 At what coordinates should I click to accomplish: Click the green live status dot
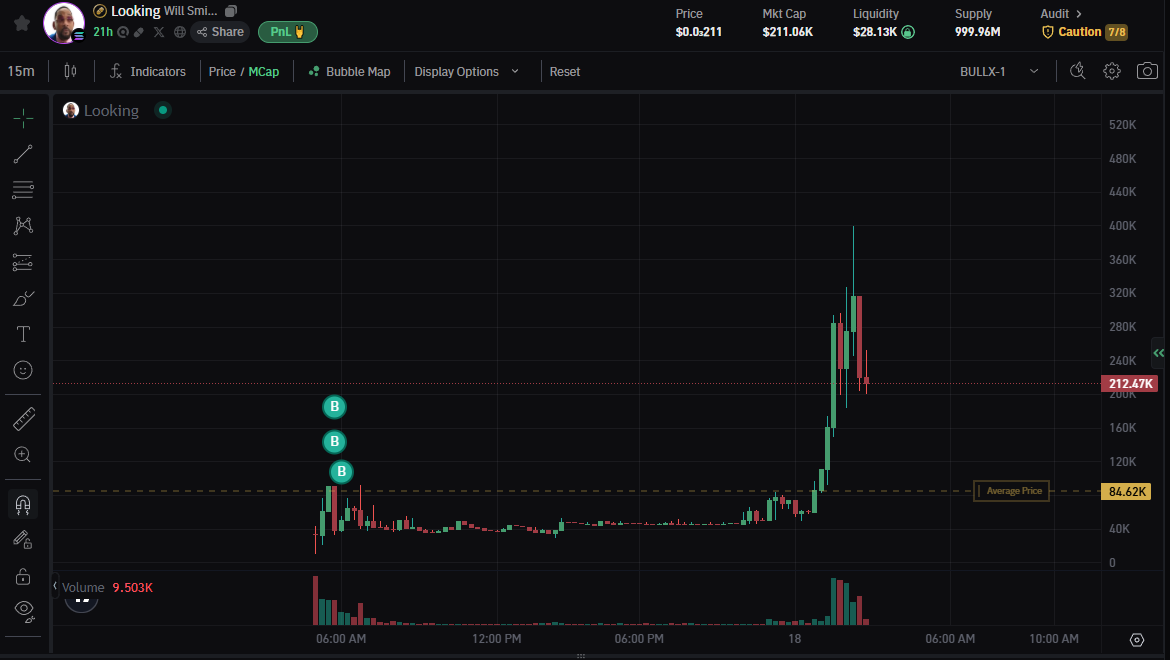(x=163, y=110)
